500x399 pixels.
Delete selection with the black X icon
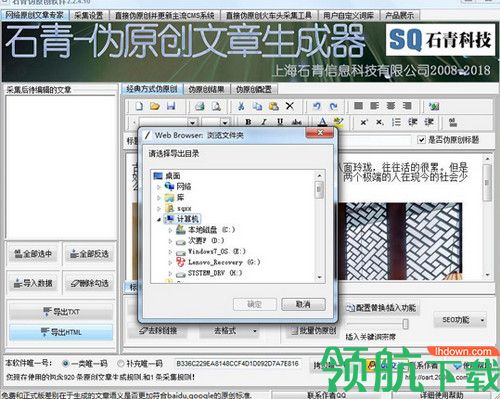point(290,106)
